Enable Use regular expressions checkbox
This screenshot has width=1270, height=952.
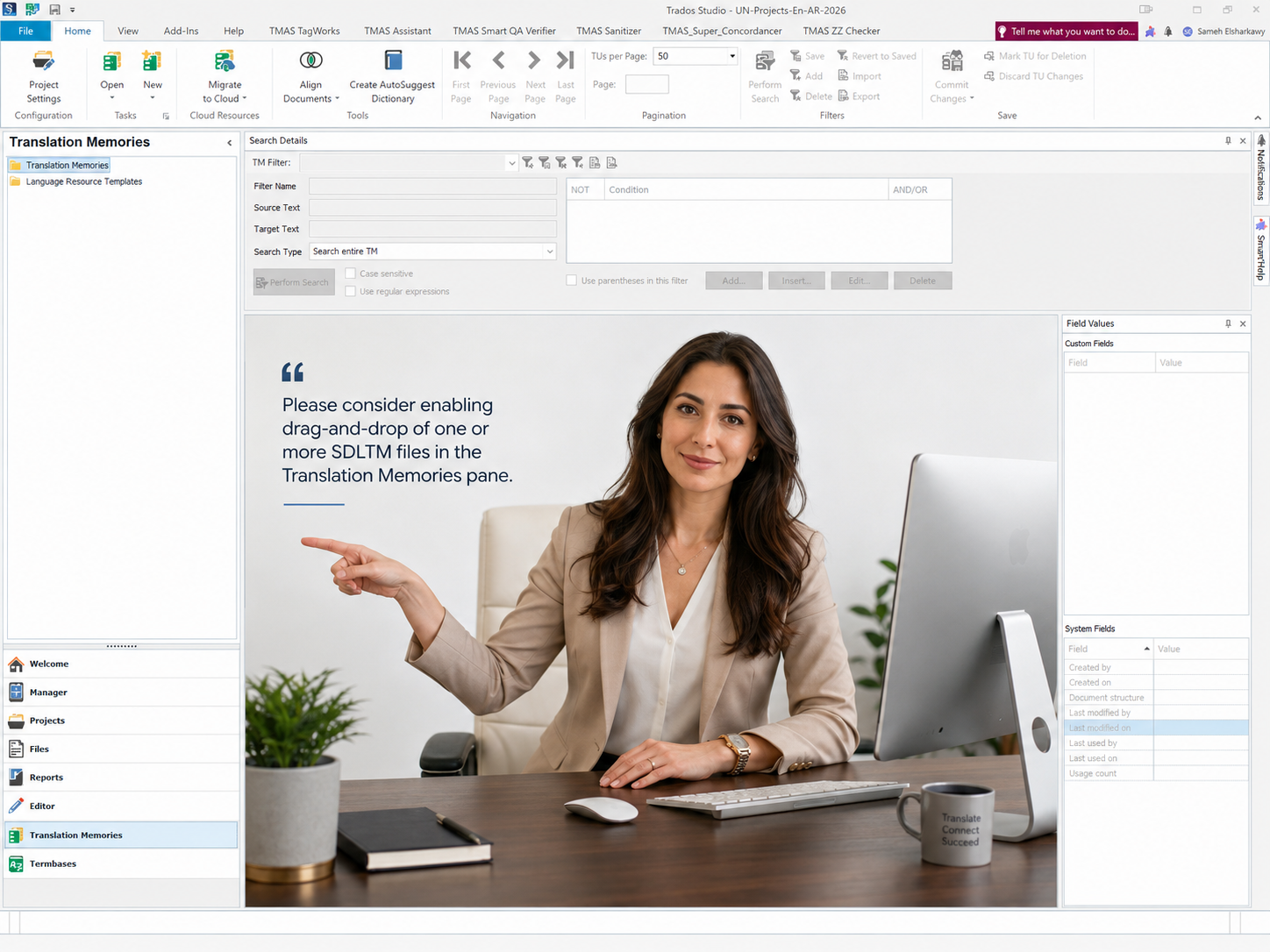tap(350, 291)
